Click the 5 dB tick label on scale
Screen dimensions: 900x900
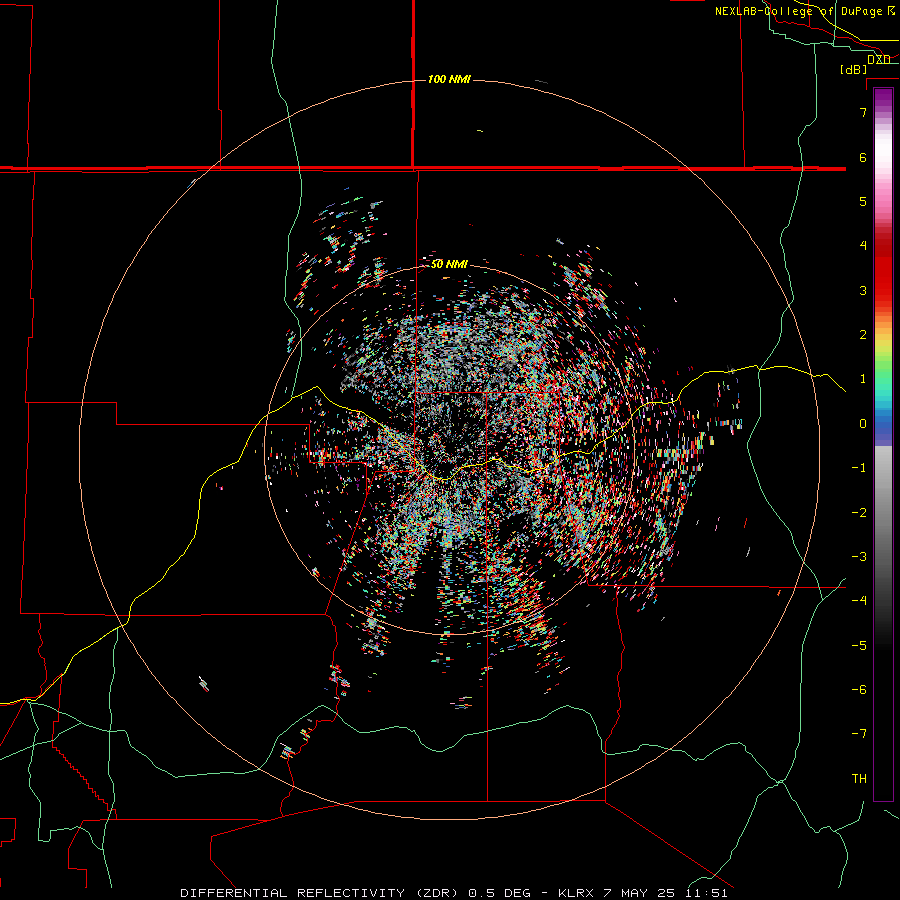point(863,201)
